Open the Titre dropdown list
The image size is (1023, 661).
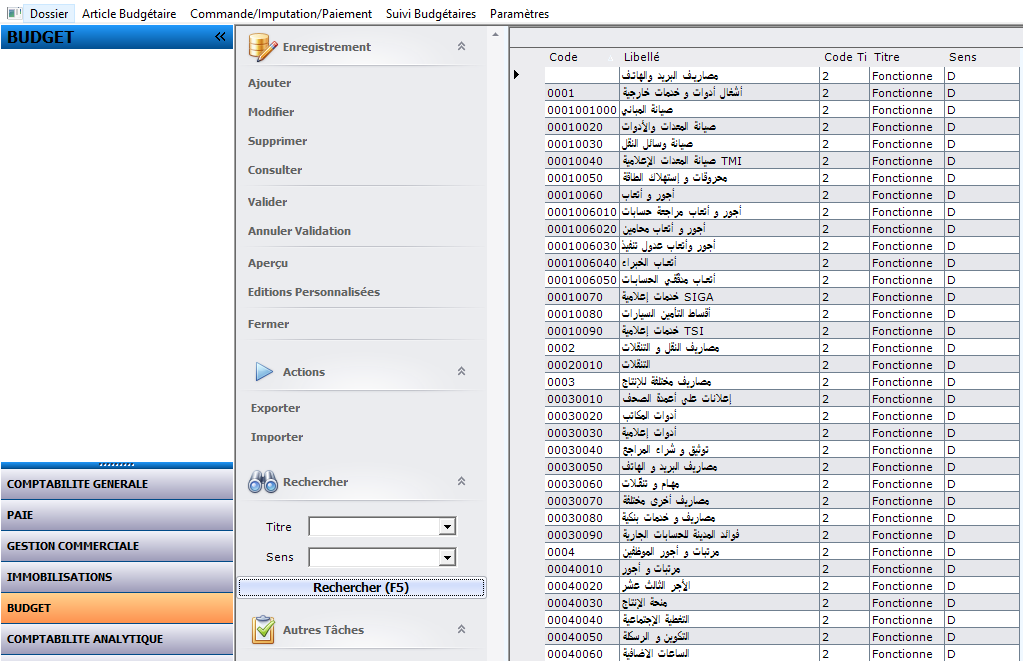point(447,527)
